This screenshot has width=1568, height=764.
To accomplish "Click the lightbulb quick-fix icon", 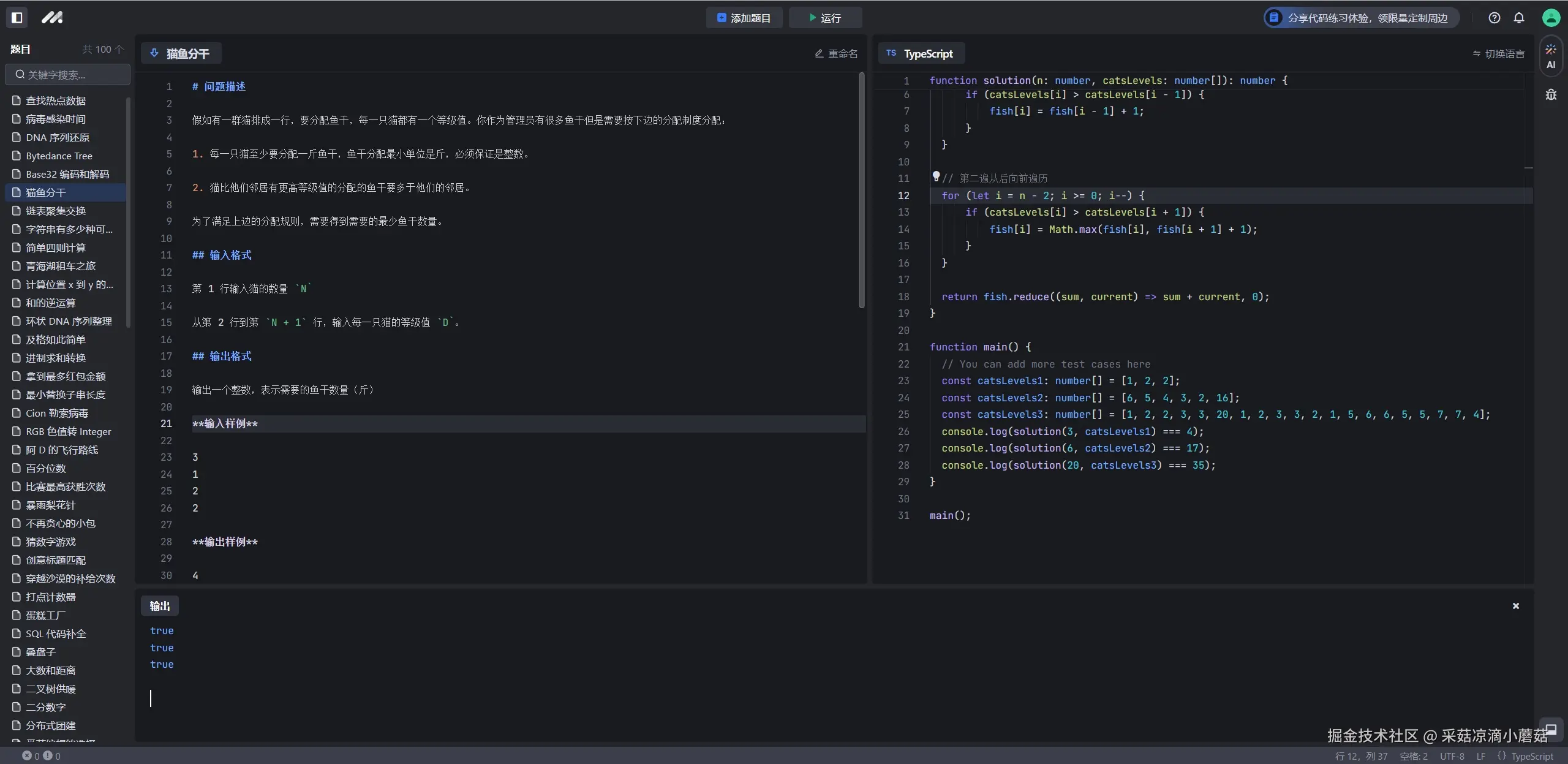I will pyautogui.click(x=936, y=176).
